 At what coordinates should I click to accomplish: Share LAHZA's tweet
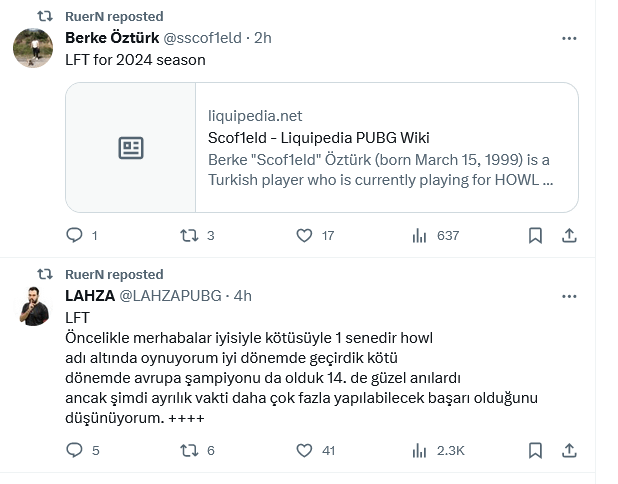pyautogui.click(x=569, y=450)
